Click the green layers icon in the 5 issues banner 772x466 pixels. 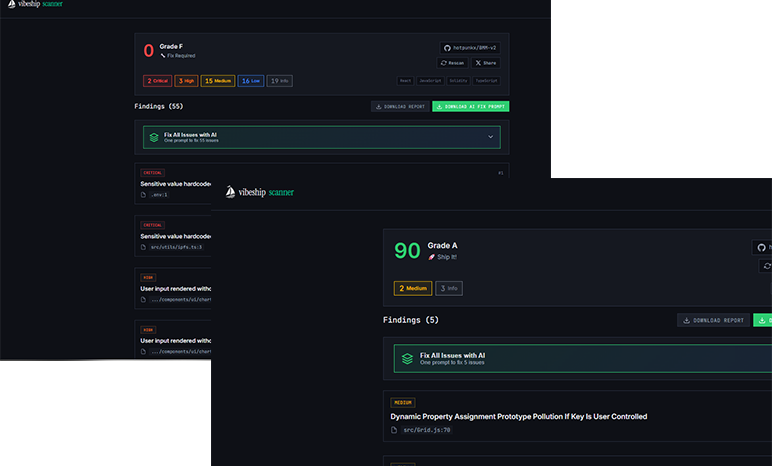407,359
